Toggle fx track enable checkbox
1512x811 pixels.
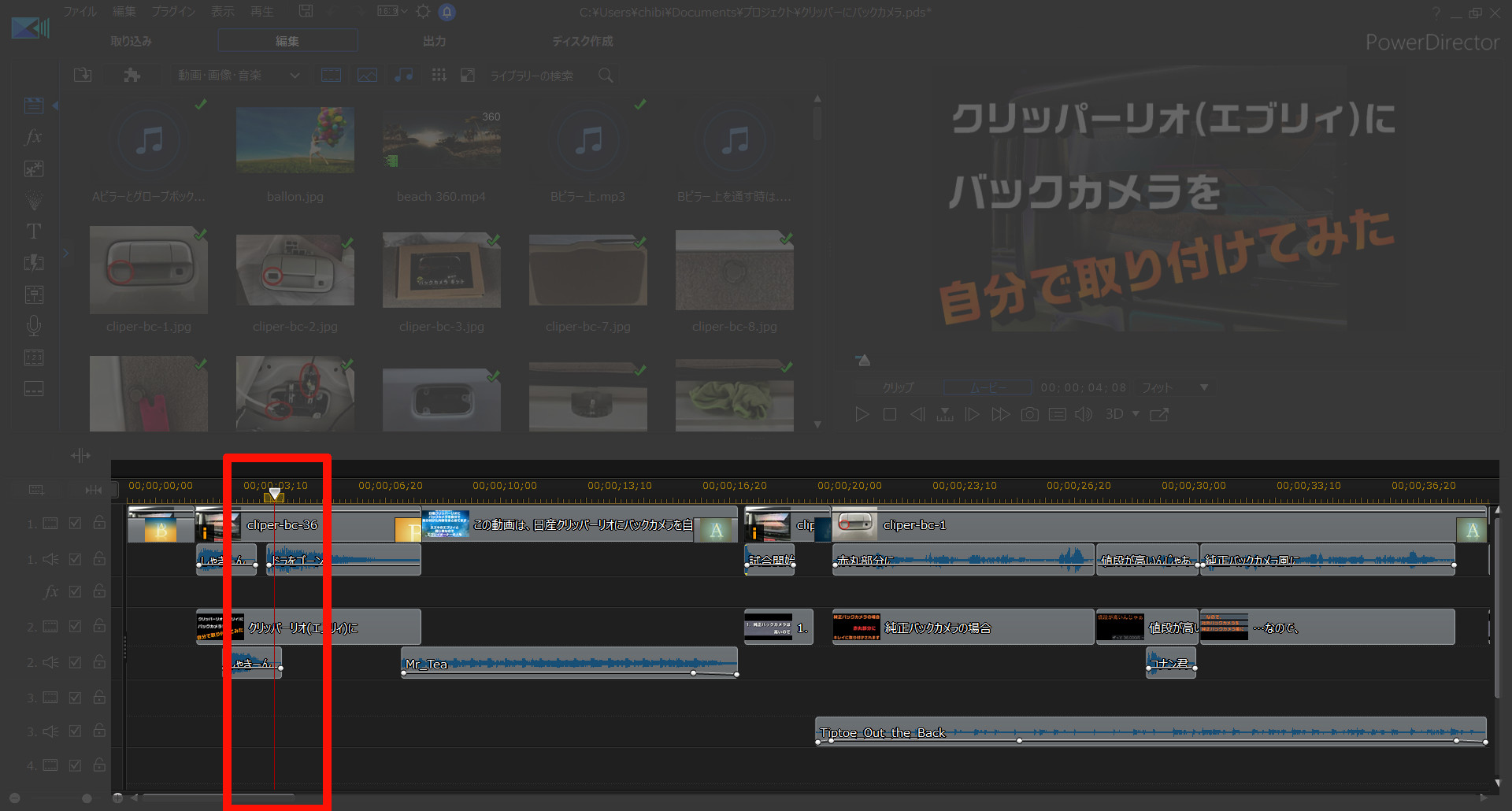pyautogui.click(x=75, y=591)
